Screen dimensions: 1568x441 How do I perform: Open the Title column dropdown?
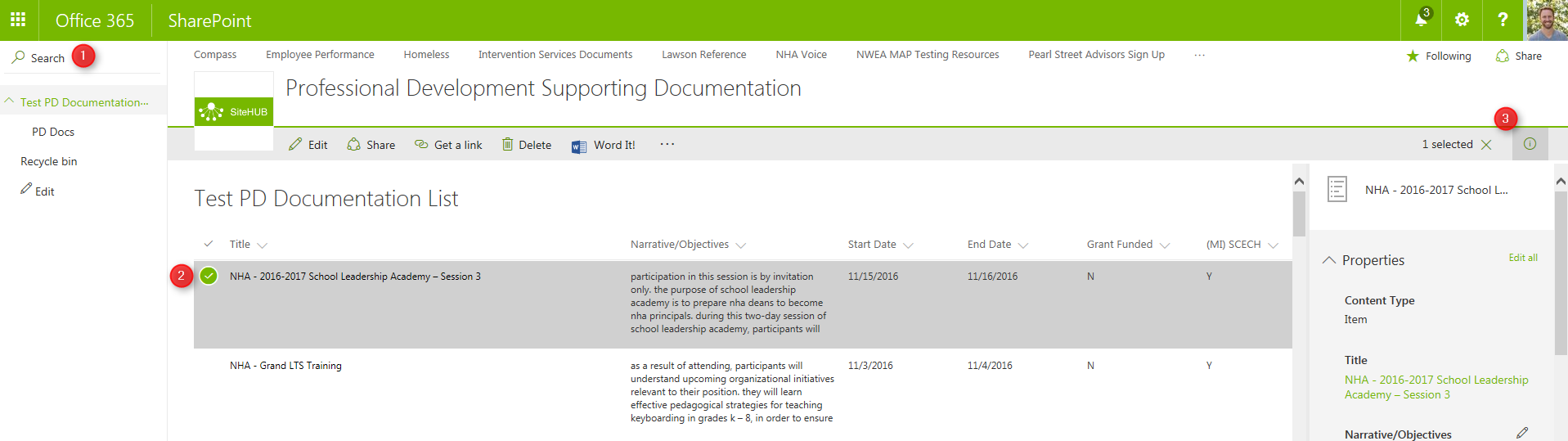click(x=262, y=245)
